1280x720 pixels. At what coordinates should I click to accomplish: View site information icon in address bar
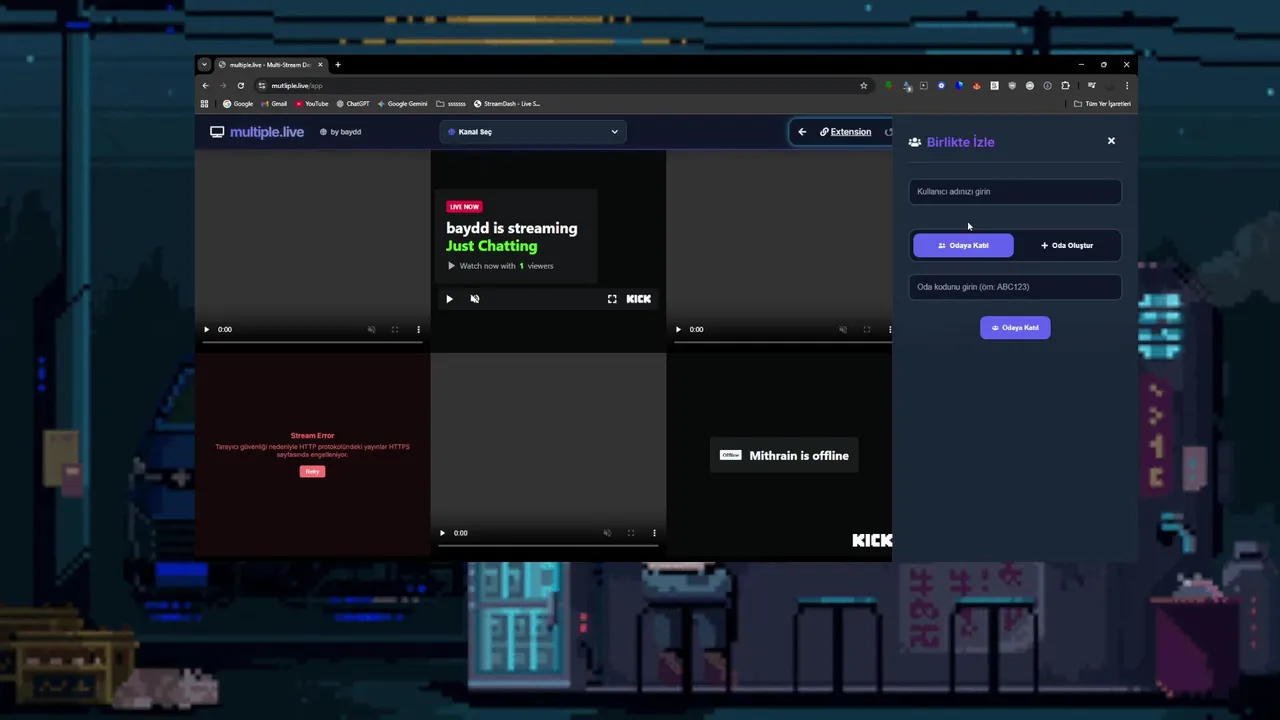[262, 86]
